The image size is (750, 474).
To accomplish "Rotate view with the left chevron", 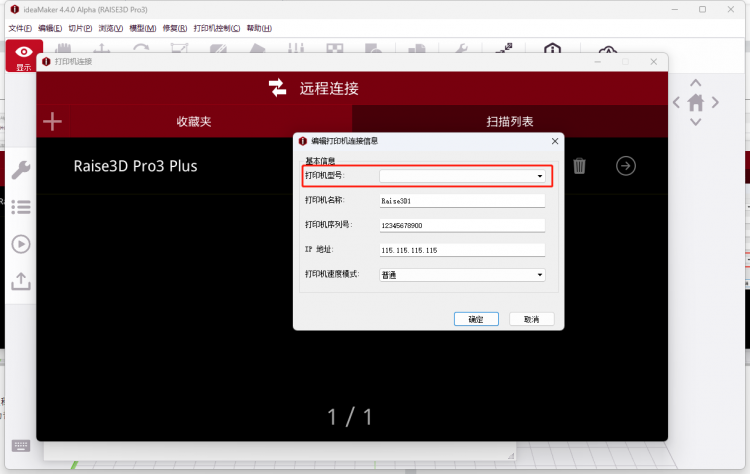I will [676, 102].
